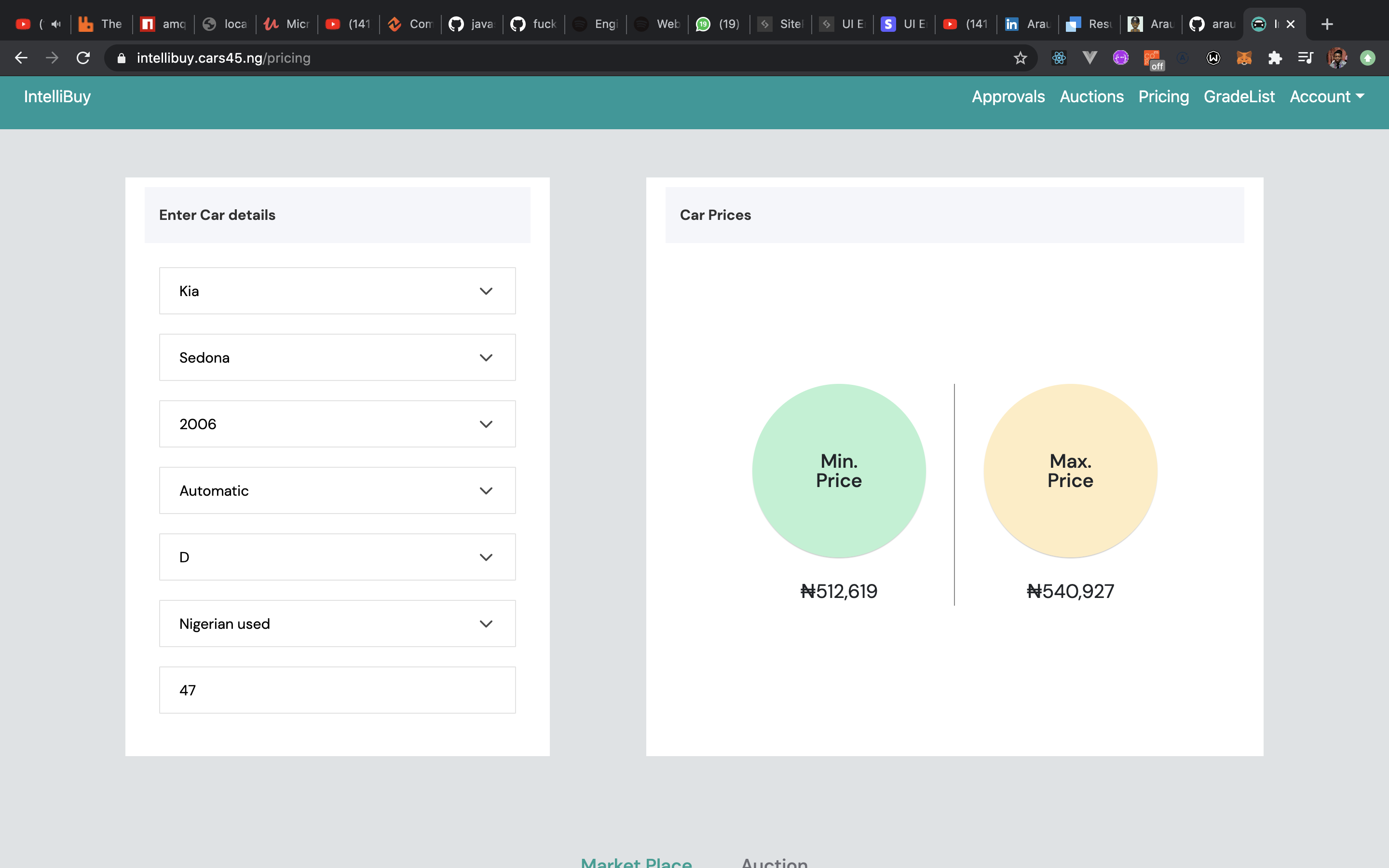Click the green Min. Price circle
Viewport: 1389px width, 868px height.
[x=839, y=471]
